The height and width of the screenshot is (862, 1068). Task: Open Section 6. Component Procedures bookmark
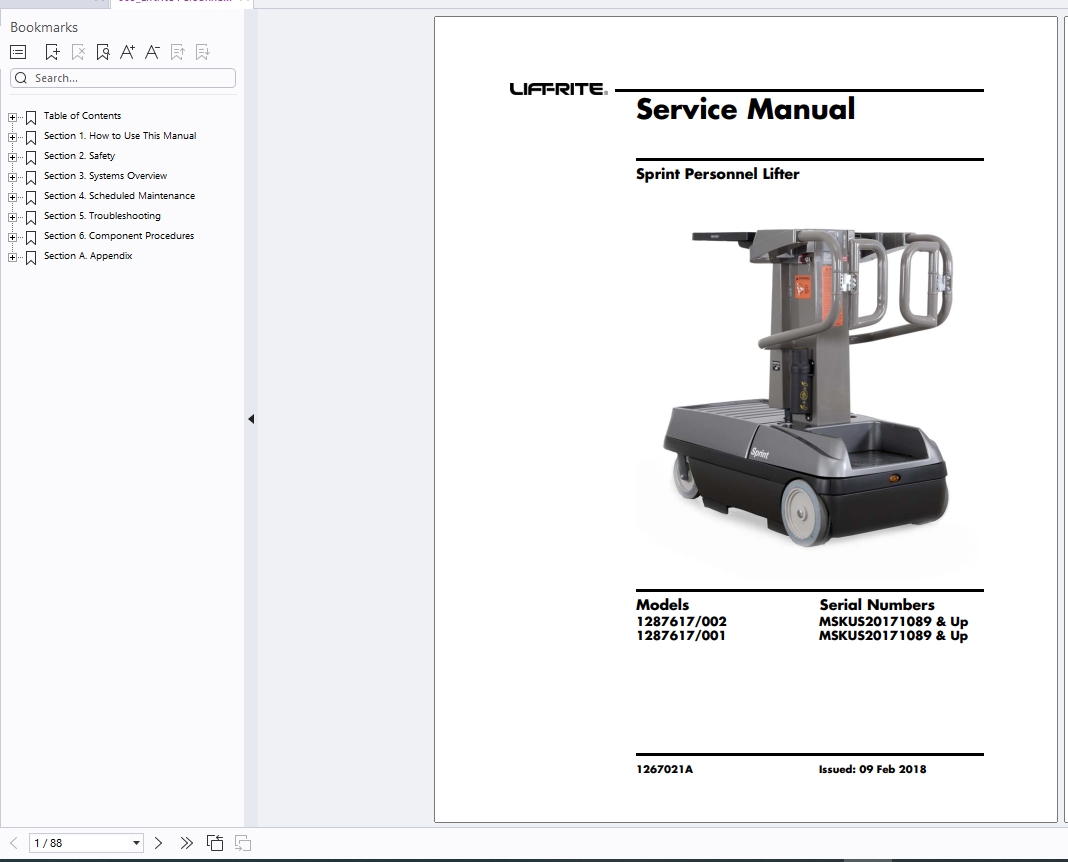coord(119,236)
